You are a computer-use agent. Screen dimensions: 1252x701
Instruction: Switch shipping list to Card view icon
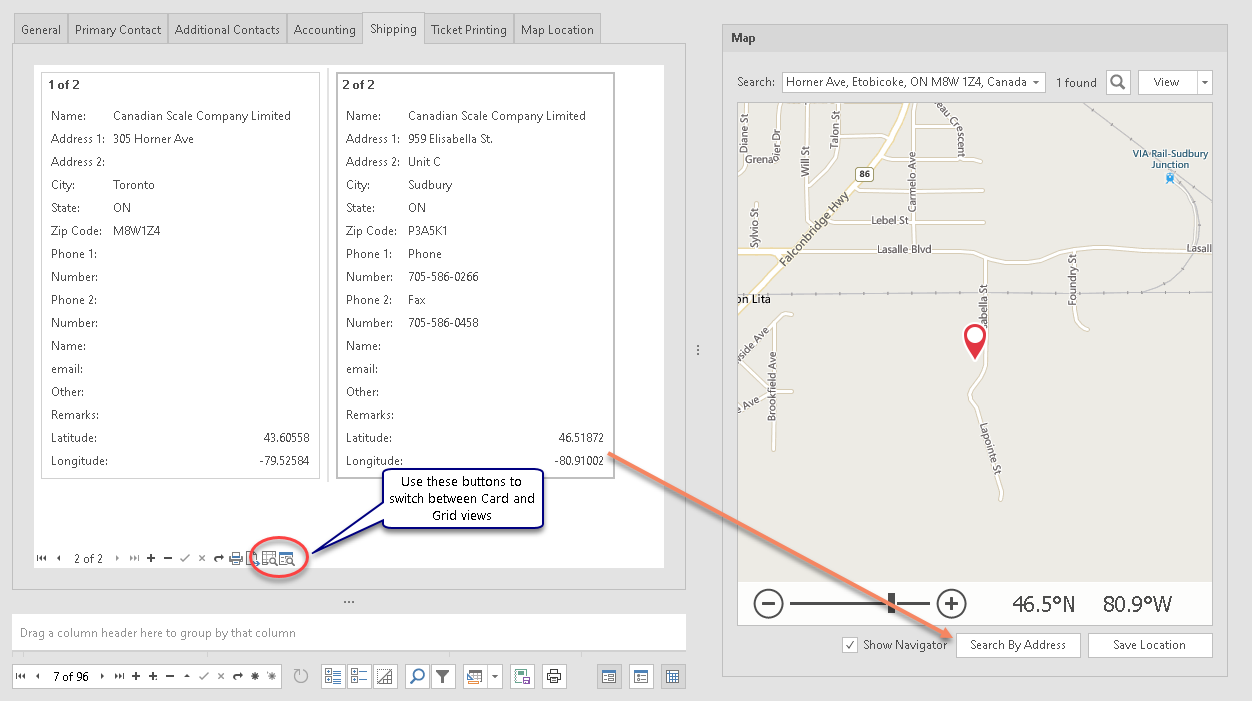287,559
